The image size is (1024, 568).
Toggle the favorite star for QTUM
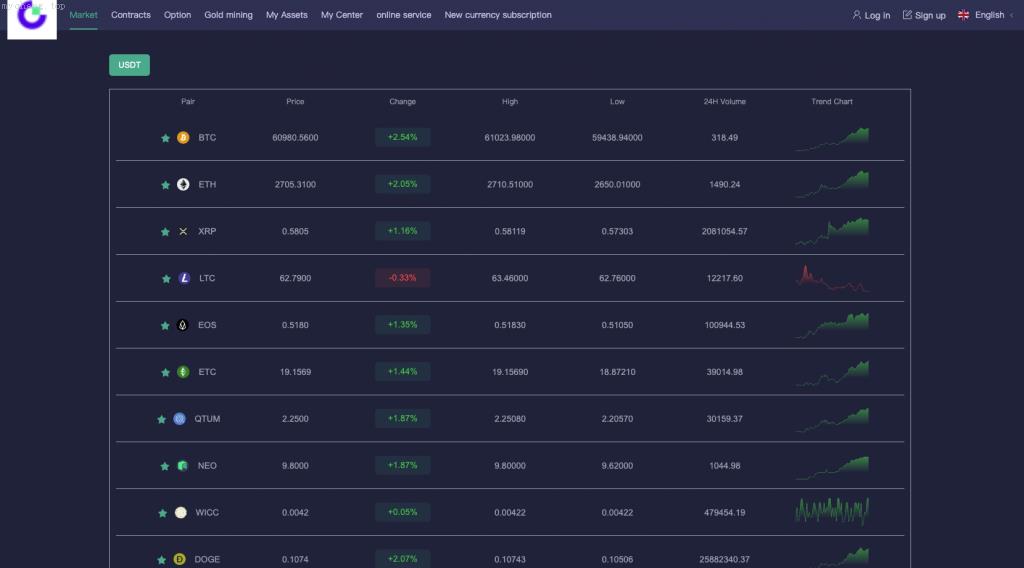point(161,420)
